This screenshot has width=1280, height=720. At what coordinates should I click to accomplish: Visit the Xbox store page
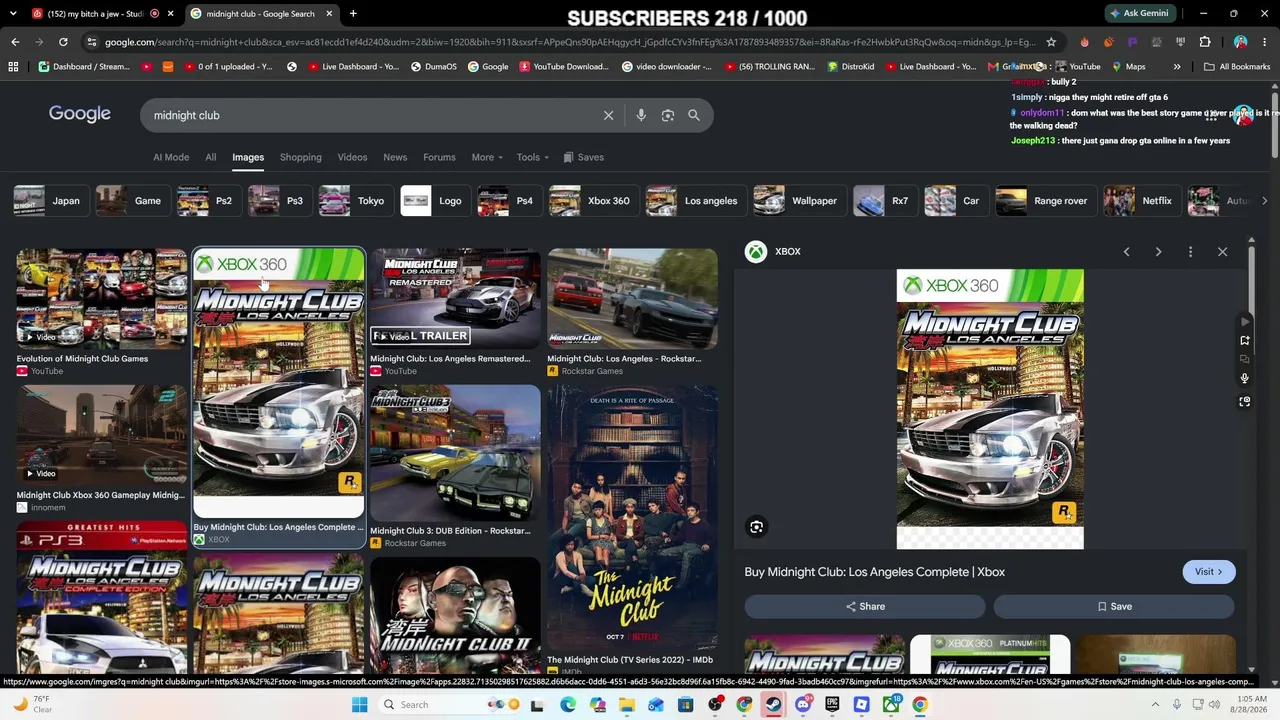1209,572
